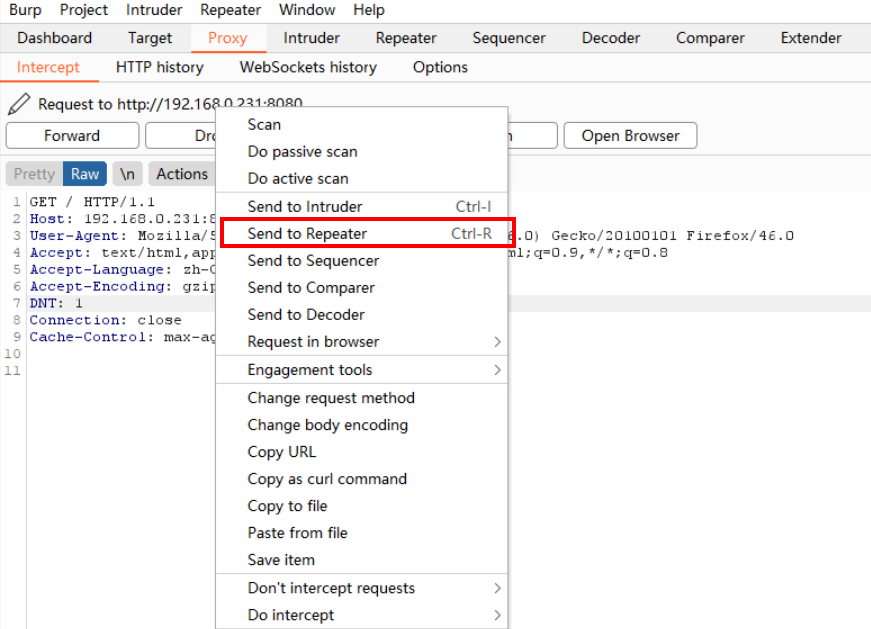Choose Save item
This screenshot has width=871, height=629.
[362, 560]
